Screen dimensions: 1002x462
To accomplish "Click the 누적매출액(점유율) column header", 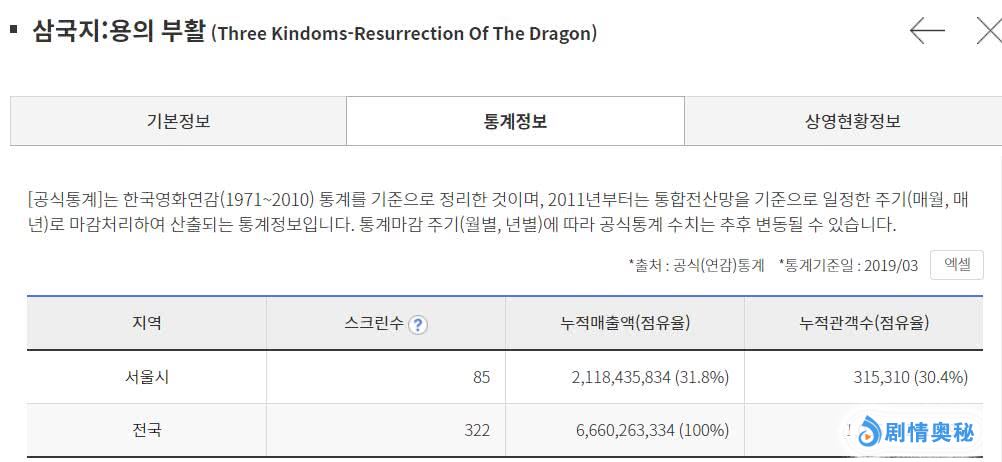I will (625, 323).
